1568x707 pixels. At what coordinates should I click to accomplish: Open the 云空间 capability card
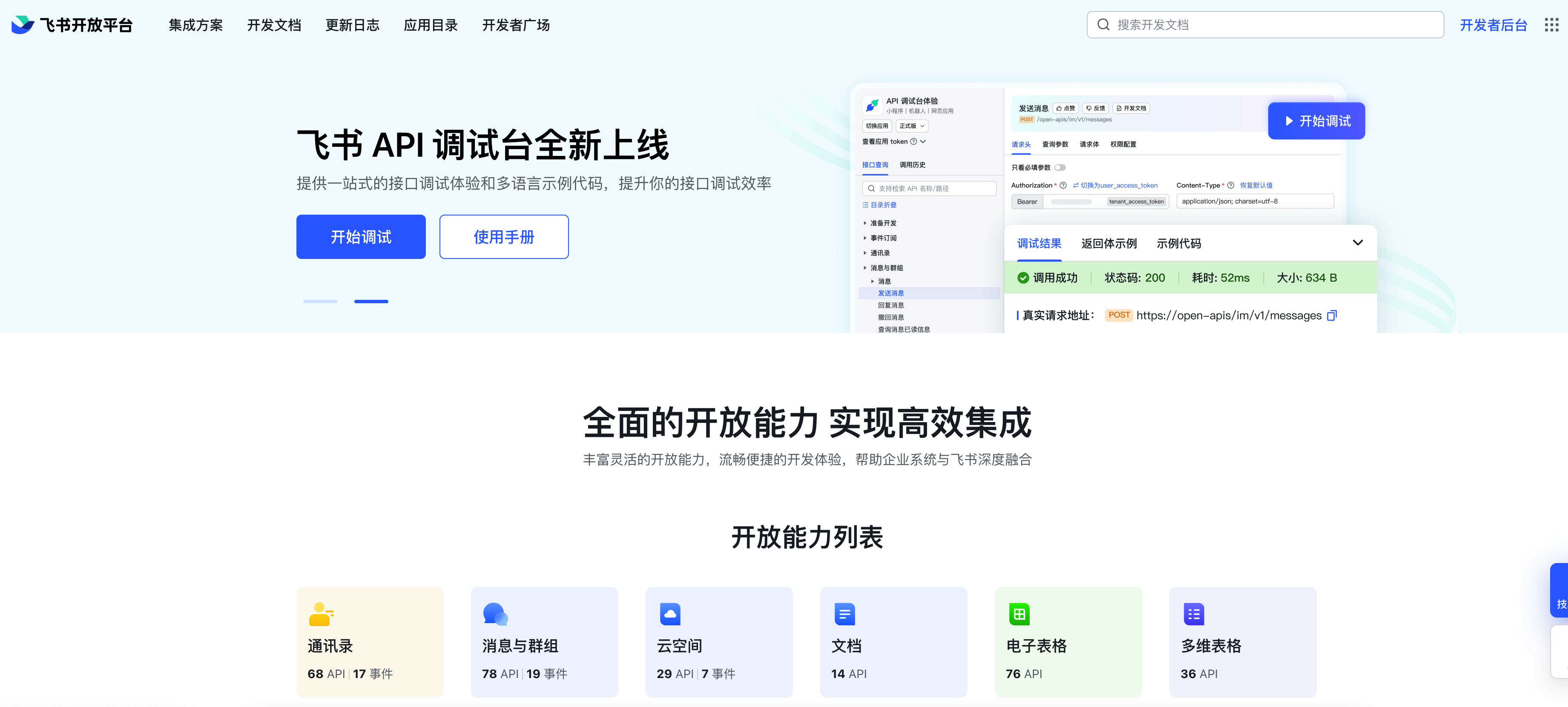point(719,642)
